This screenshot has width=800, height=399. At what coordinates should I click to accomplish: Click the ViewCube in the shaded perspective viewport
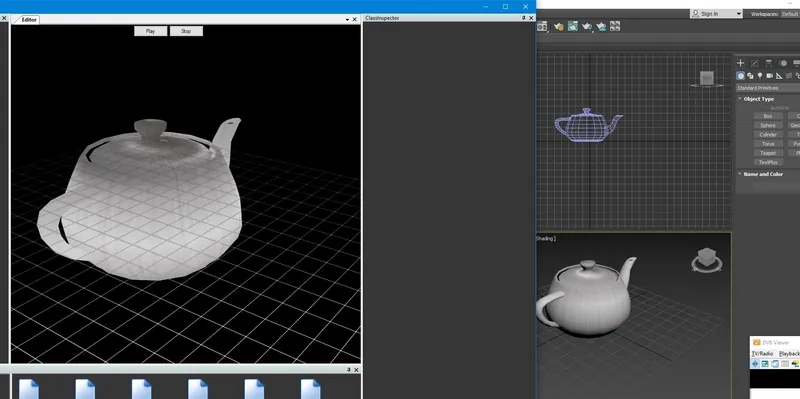pyautogui.click(x=706, y=258)
